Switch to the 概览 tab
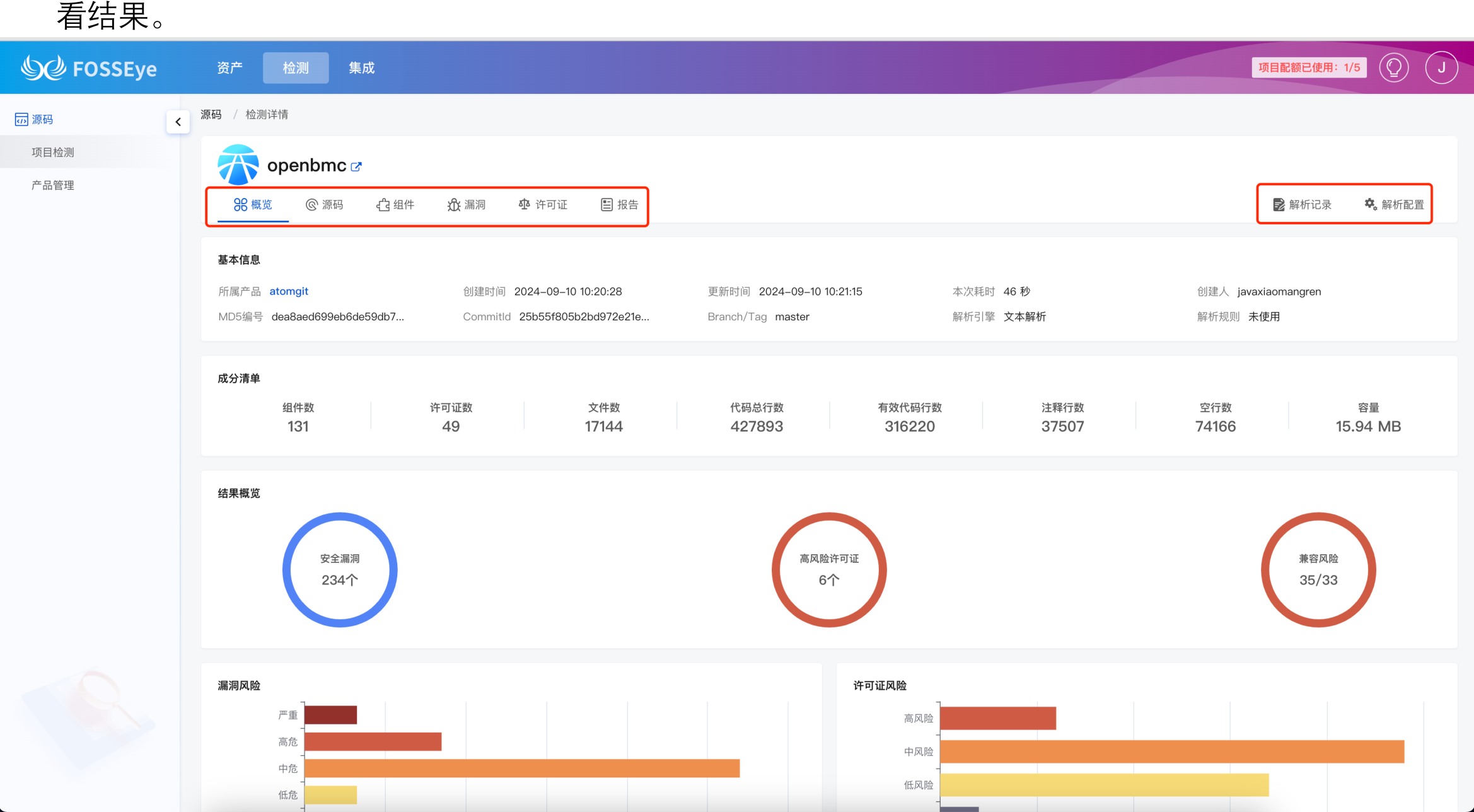This screenshot has width=1474, height=812. 253,204
